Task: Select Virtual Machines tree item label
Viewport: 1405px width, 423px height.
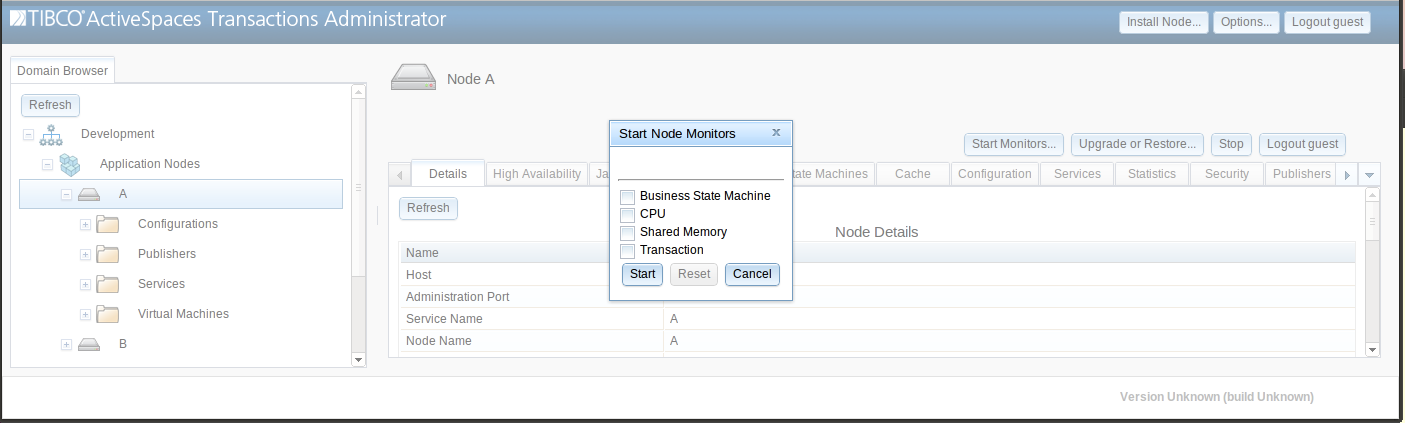Action: [x=183, y=314]
